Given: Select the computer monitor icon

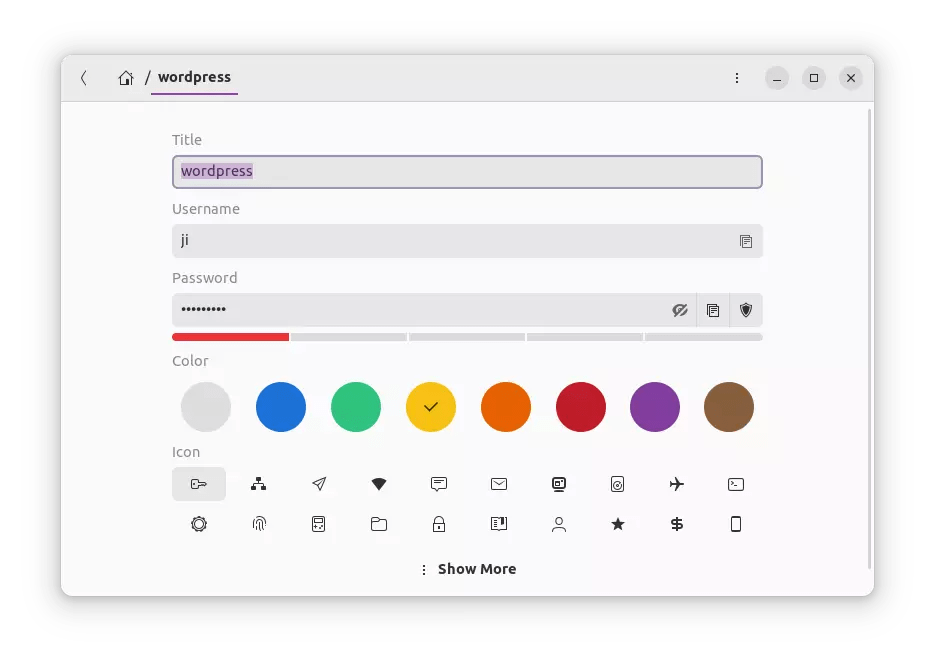Looking at the screenshot, I should pyautogui.click(x=559, y=484).
